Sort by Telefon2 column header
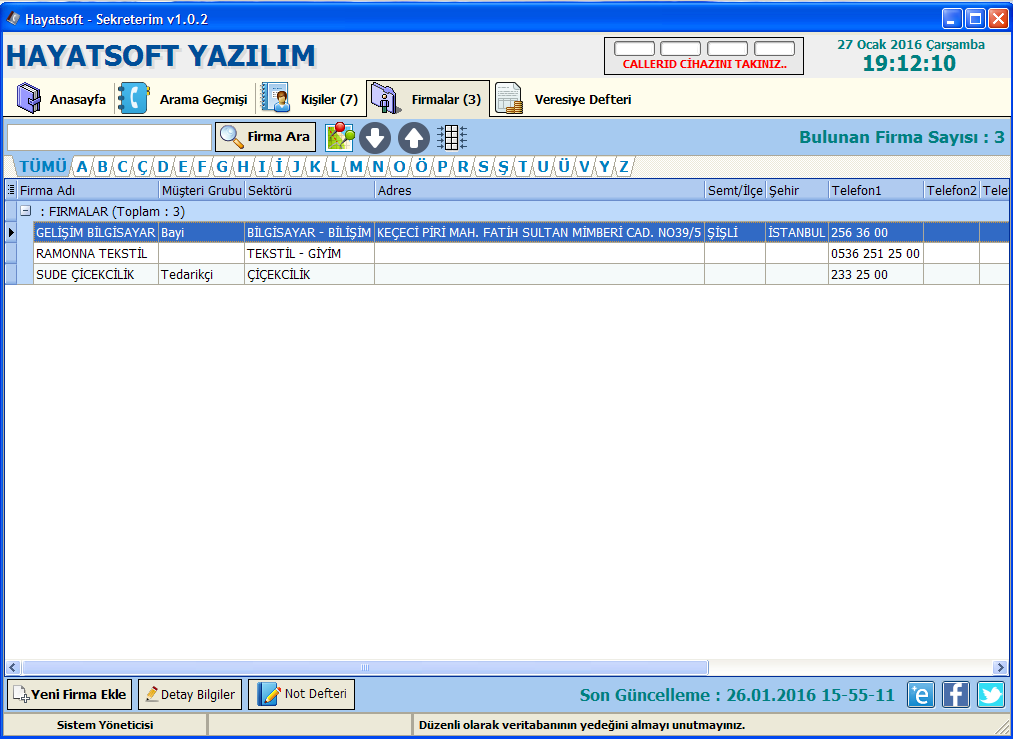 952,190
